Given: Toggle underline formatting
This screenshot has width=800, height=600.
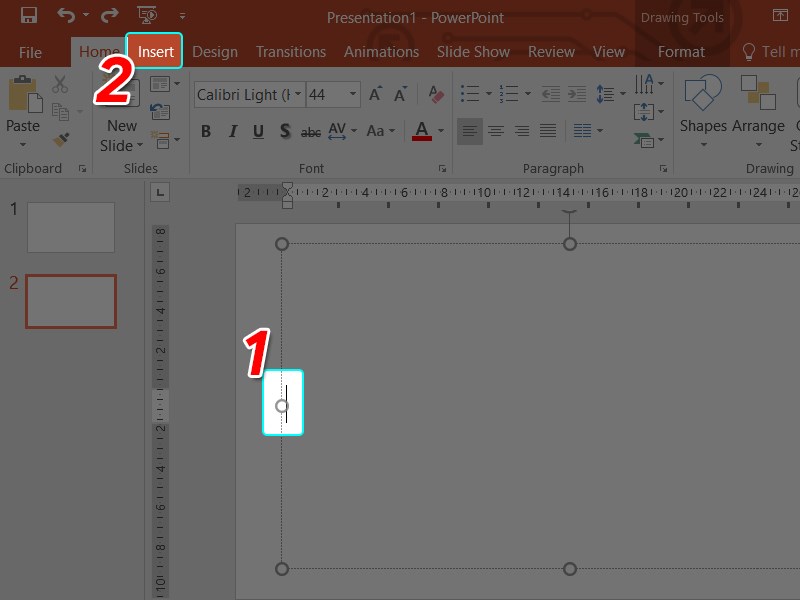Looking at the screenshot, I should point(258,131).
